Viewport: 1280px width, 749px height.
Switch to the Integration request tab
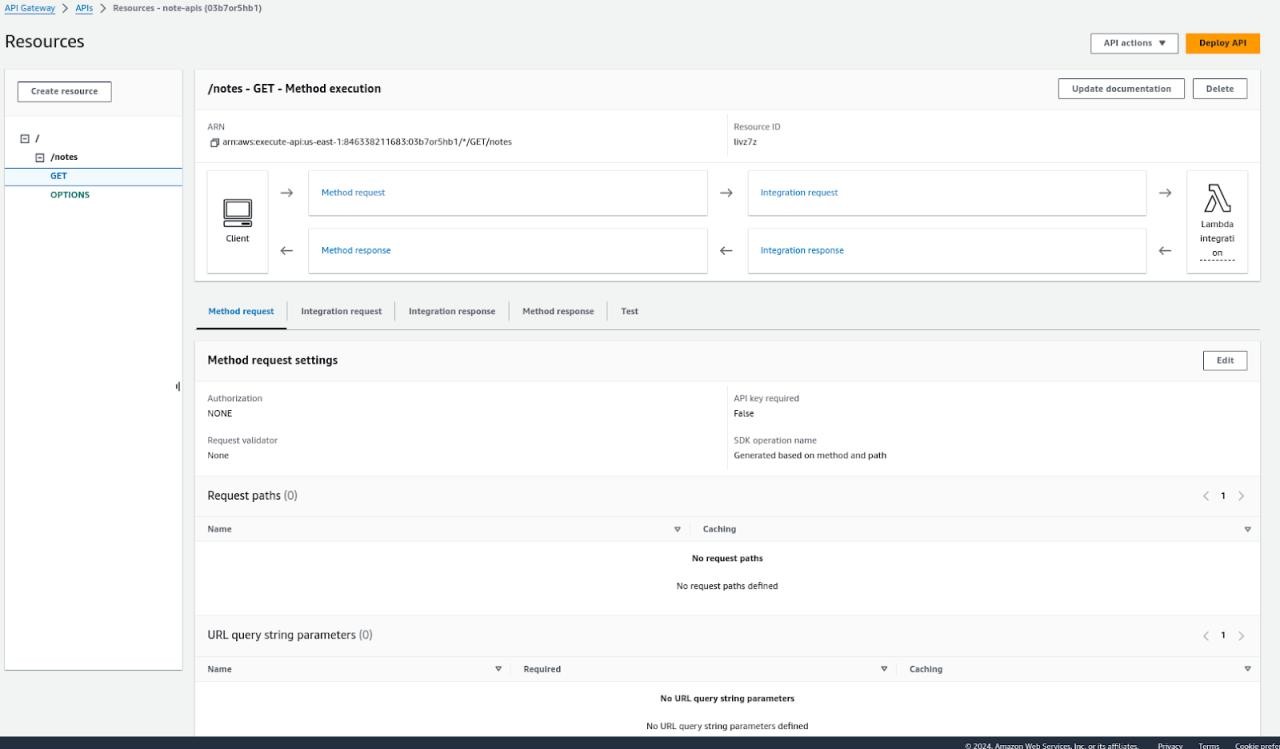point(341,311)
